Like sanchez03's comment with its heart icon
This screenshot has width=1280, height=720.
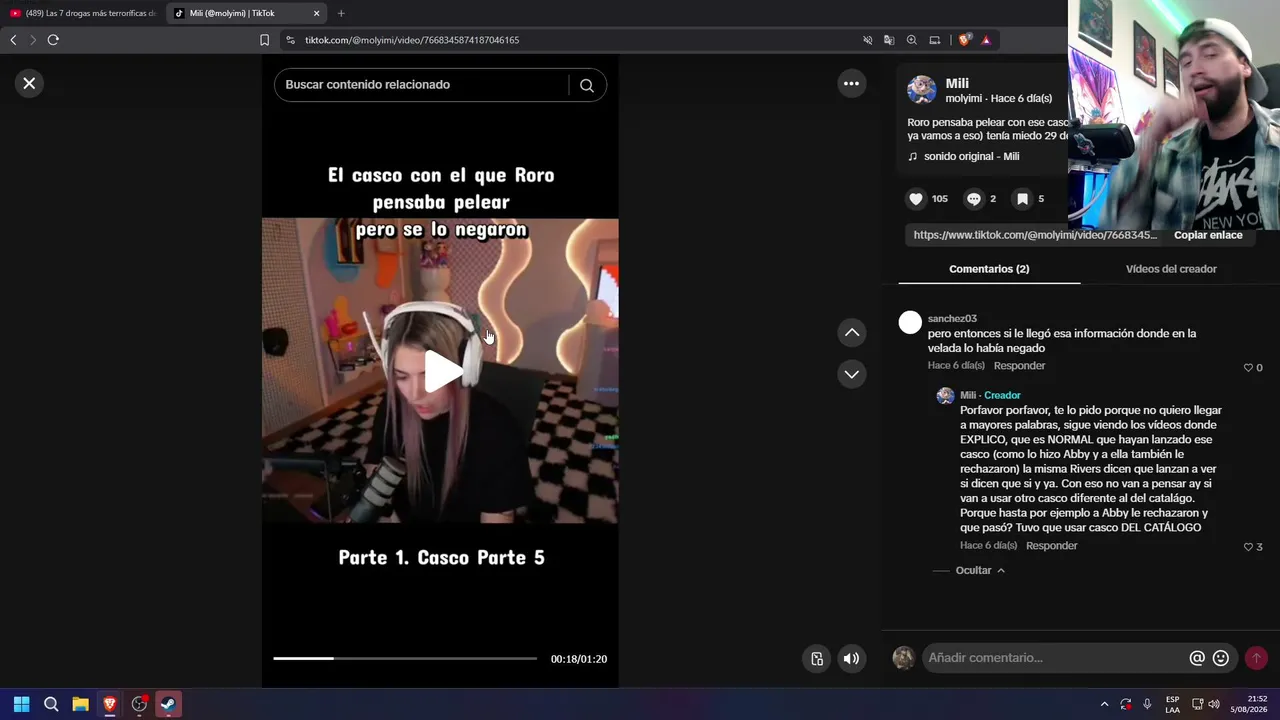point(1248,368)
